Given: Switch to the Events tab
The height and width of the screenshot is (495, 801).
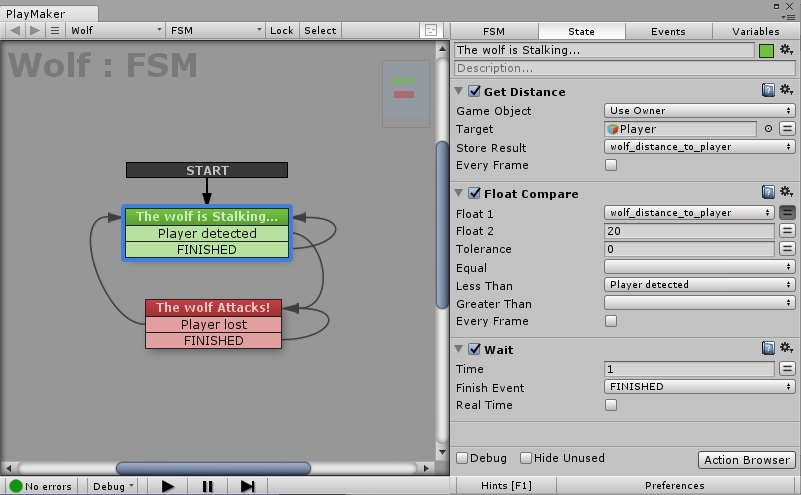Looking at the screenshot, I should click(668, 31).
